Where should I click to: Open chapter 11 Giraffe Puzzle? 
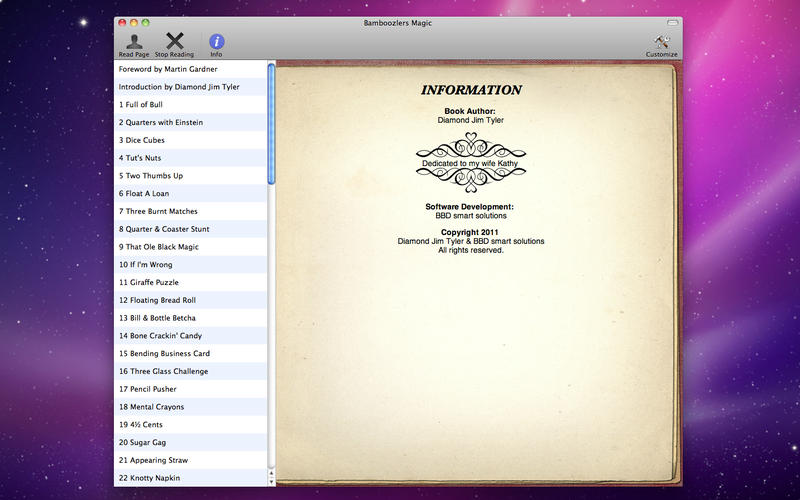(x=149, y=282)
